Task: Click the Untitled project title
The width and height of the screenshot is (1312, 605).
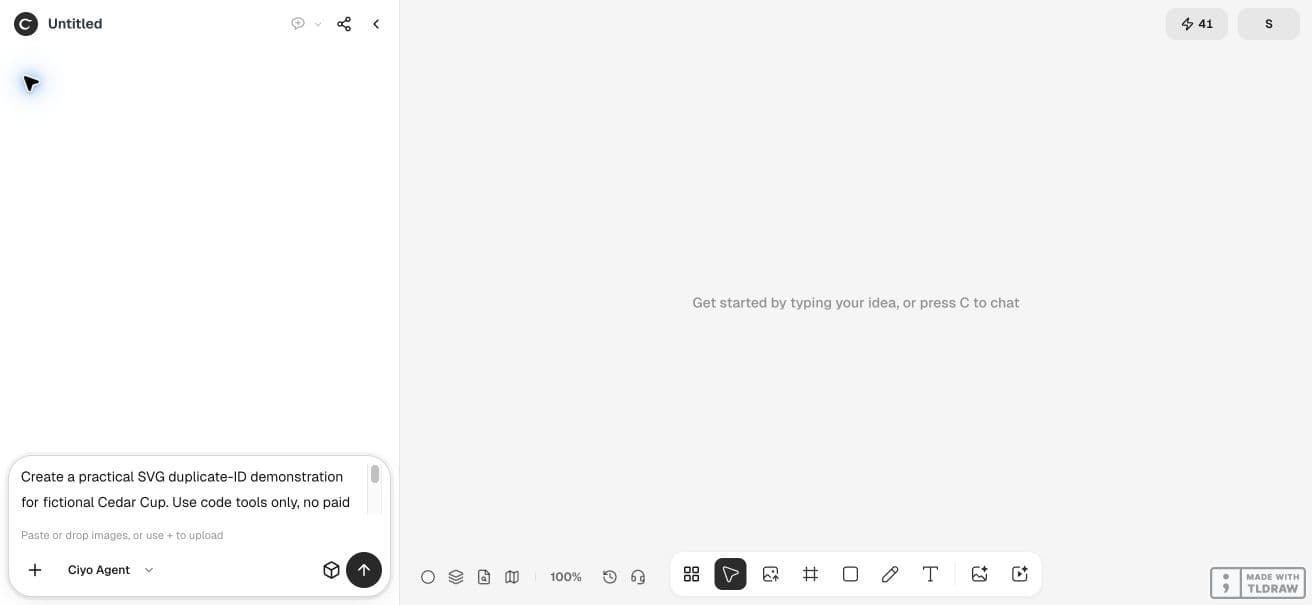Action: coord(75,24)
